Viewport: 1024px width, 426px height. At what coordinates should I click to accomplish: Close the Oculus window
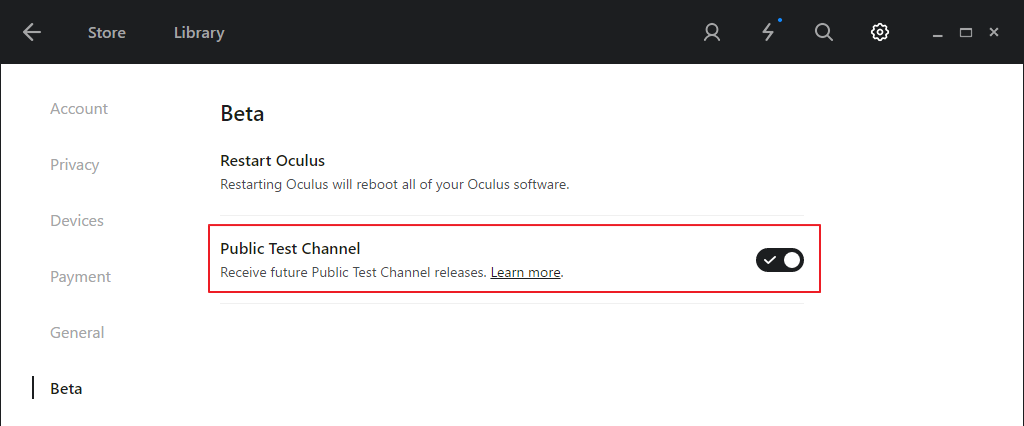click(994, 32)
